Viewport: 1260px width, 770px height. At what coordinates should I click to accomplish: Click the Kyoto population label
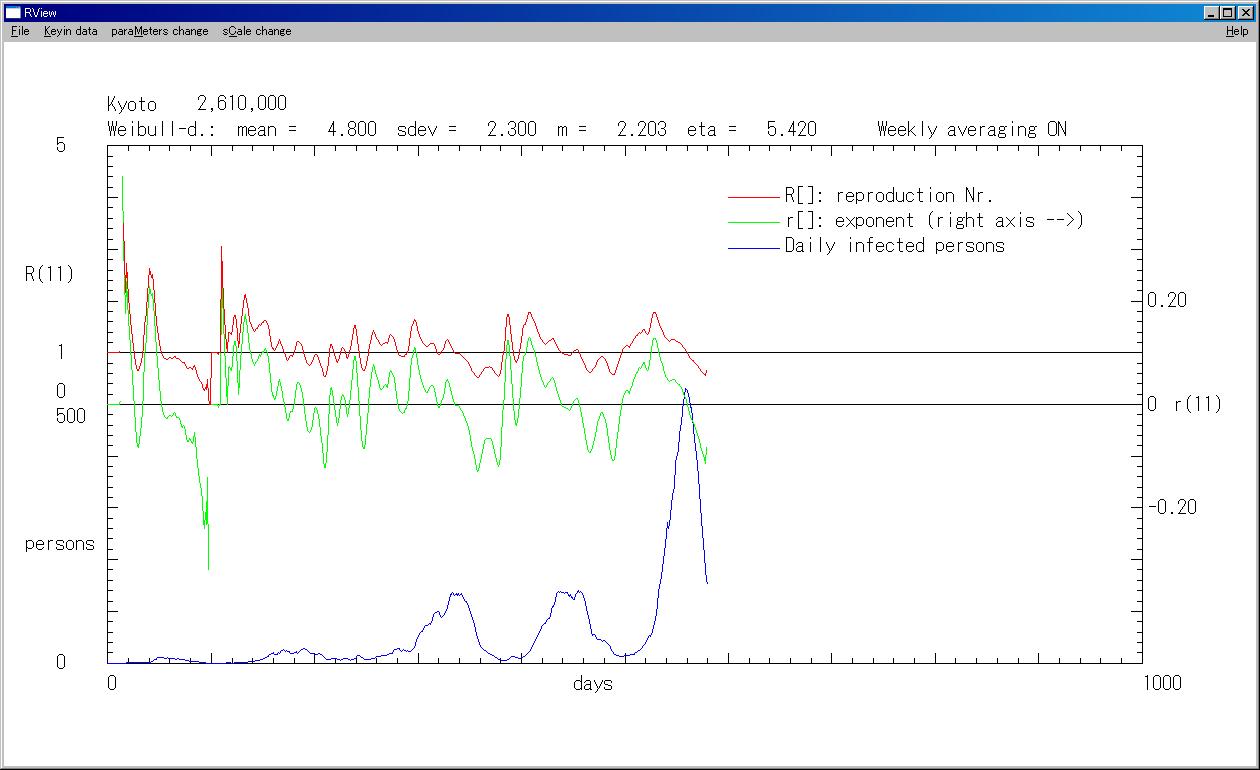click(x=197, y=104)
